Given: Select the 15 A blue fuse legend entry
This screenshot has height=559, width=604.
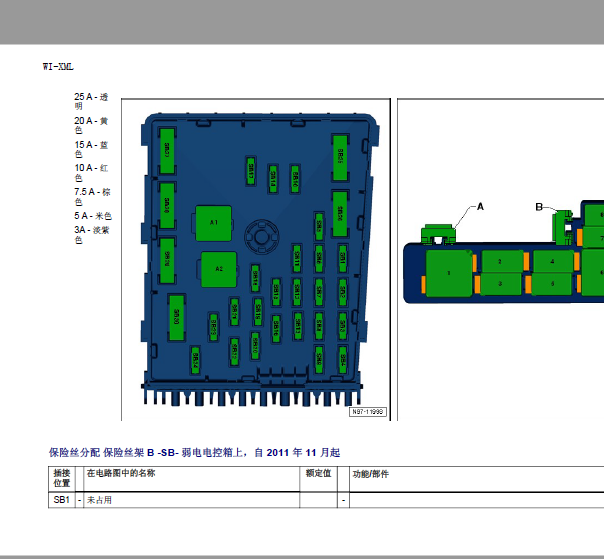Looking at the screenshot, I should coord(91,149).
